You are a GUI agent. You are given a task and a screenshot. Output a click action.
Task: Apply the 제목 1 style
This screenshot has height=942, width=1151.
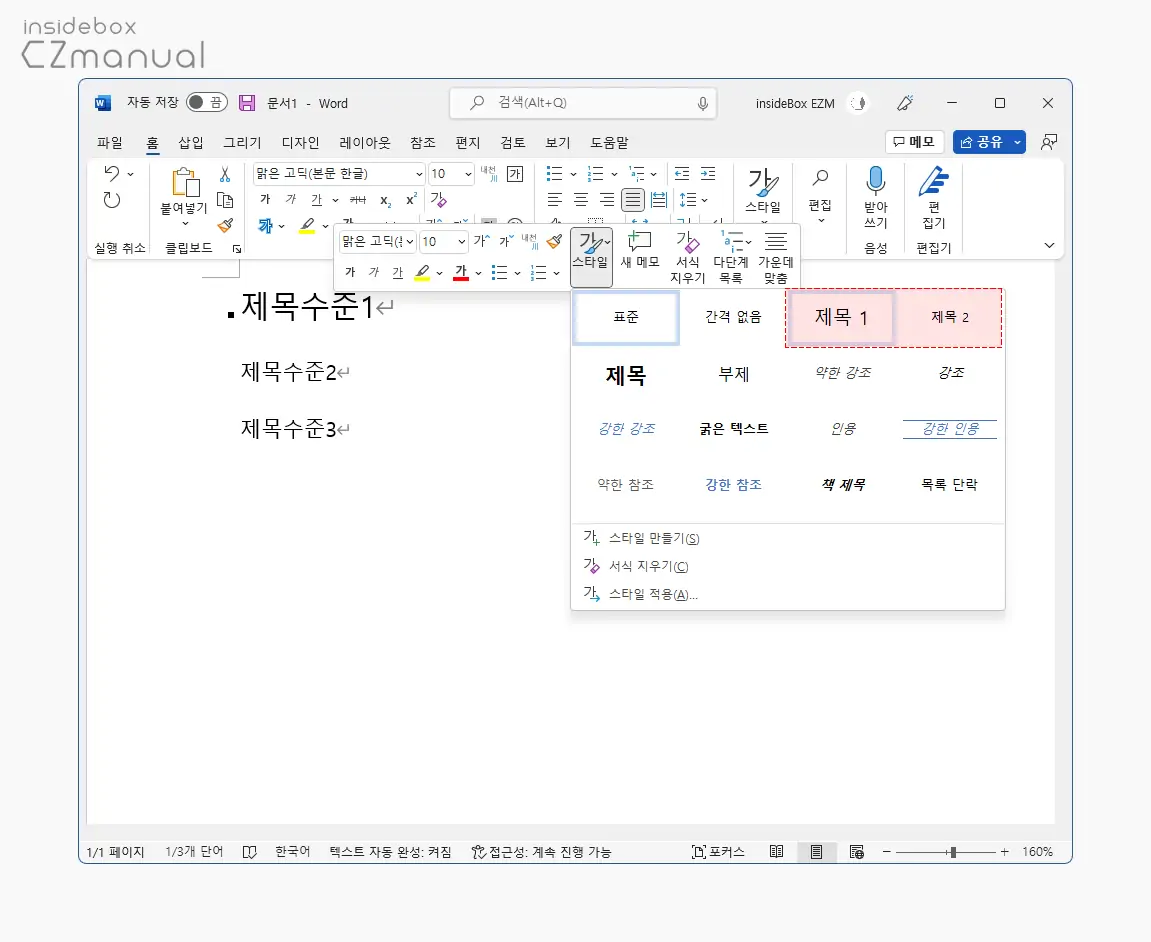coord(840,317)
